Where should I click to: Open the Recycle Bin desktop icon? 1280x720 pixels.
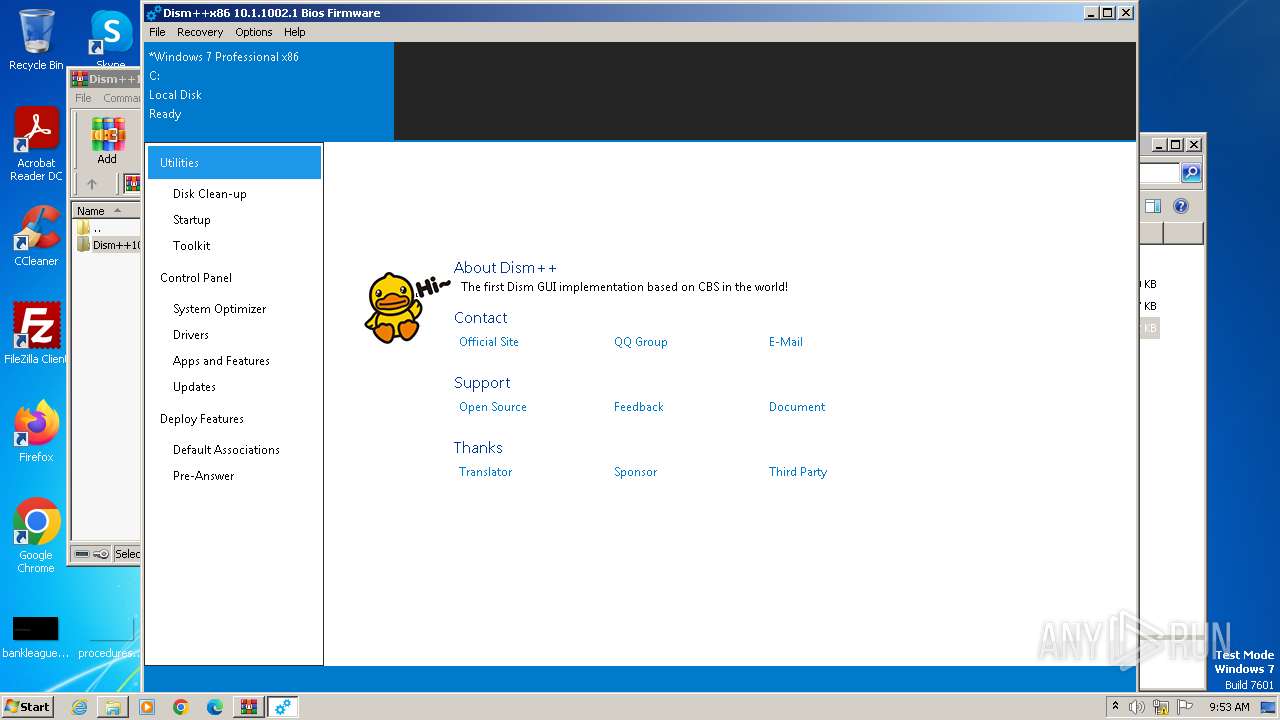coord(36,40)
